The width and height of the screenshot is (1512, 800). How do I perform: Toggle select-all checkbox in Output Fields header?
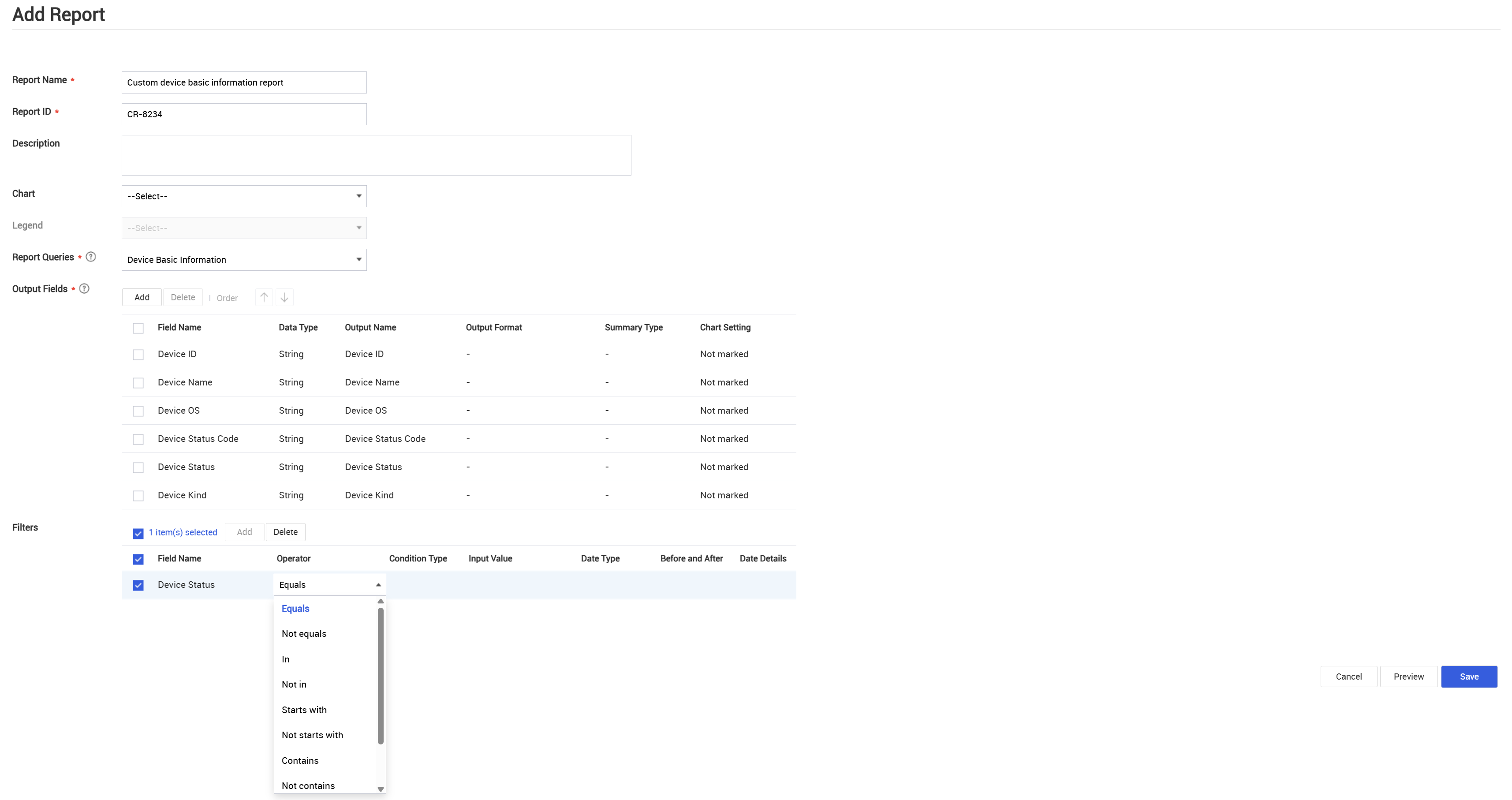coord(138,328)
